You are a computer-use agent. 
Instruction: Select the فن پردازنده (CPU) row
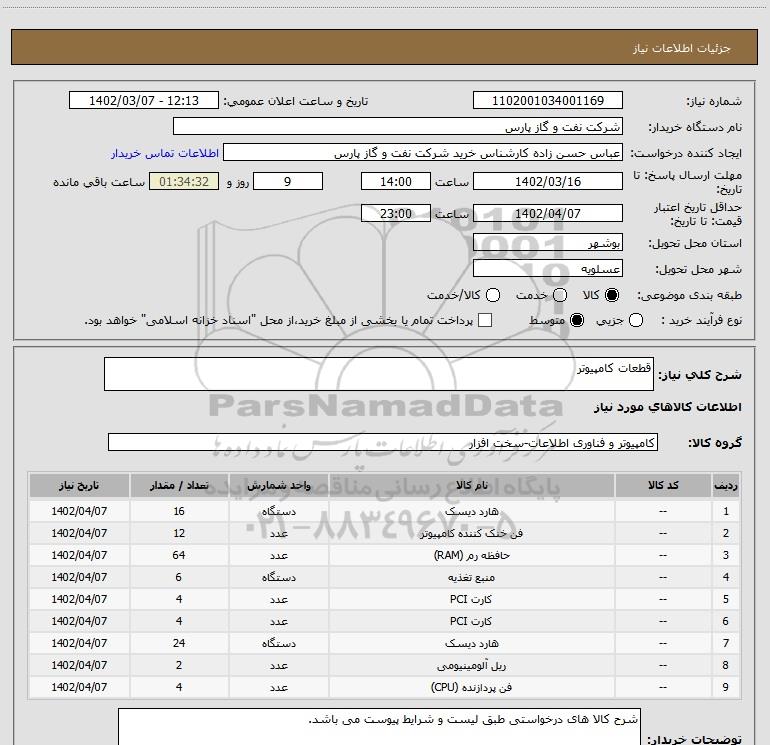click(x=385, y=687)
